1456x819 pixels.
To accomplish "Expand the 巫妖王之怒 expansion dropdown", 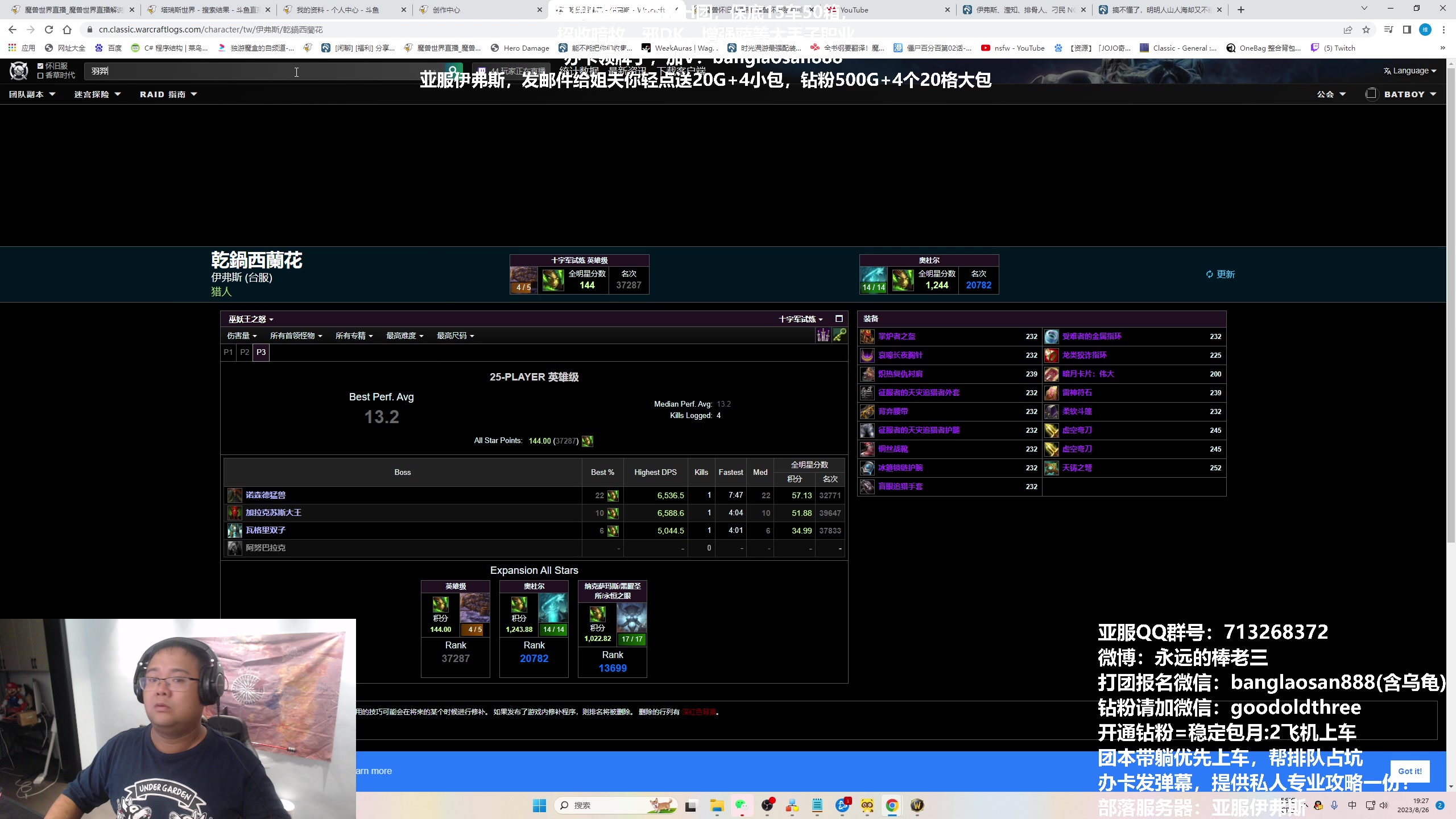I will 251,320.
